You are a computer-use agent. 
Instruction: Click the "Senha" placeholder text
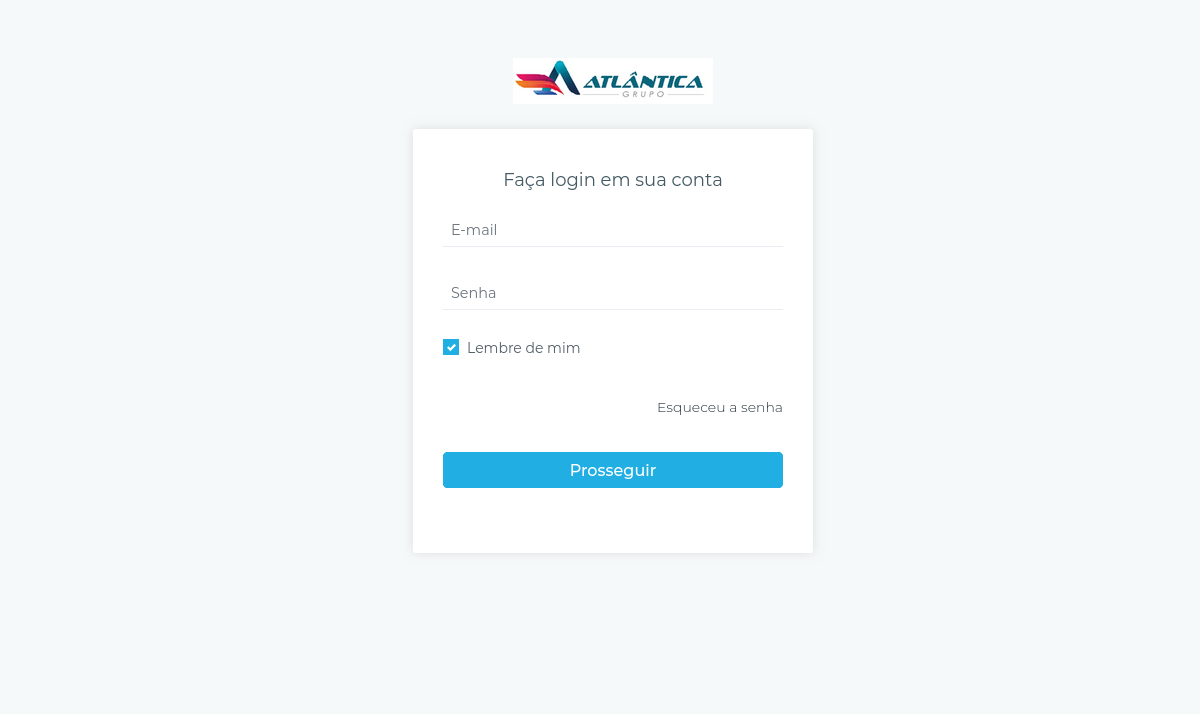(x=474, y=293)
